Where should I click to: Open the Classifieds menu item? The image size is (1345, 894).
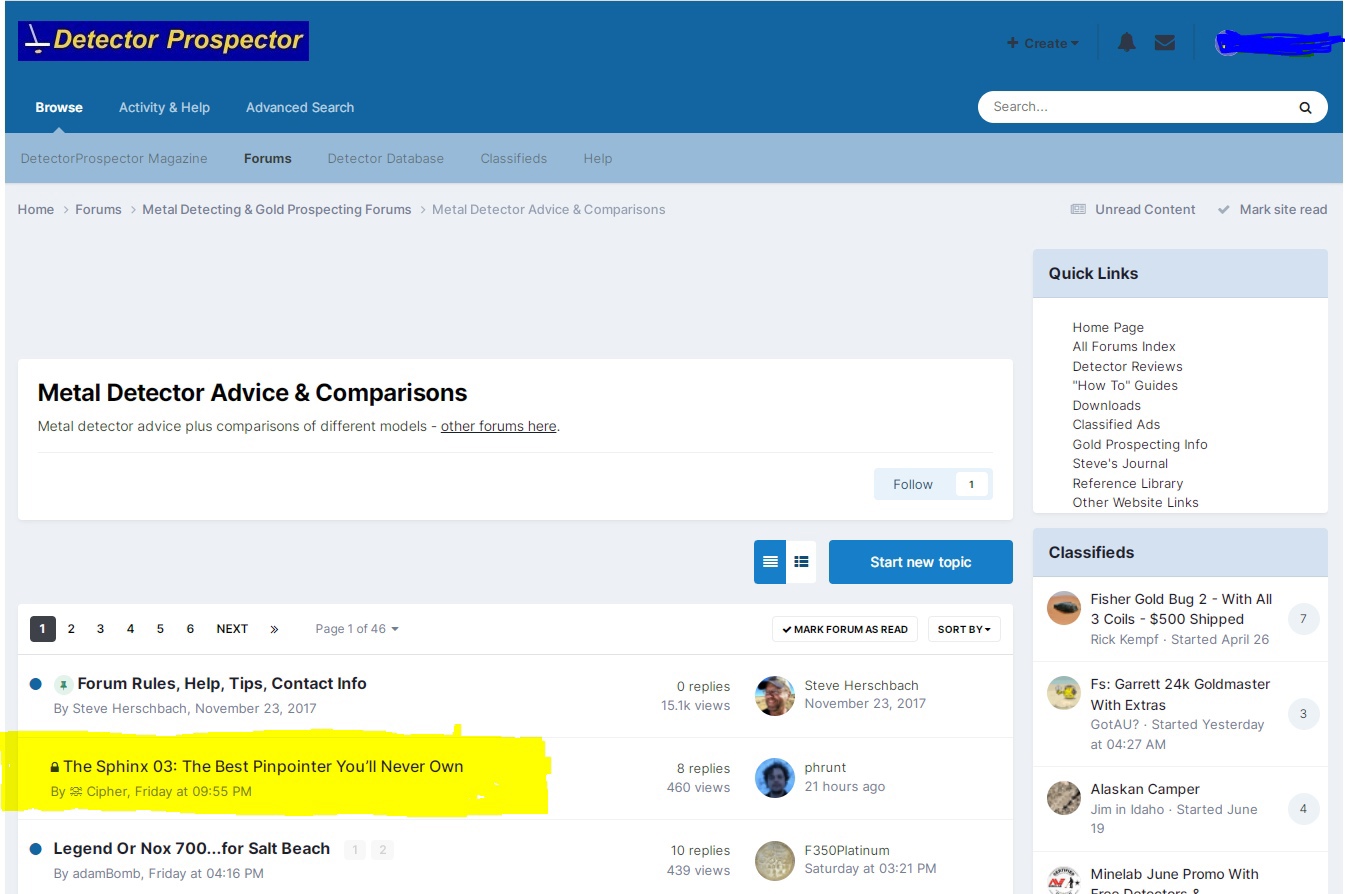click(513, 158)
